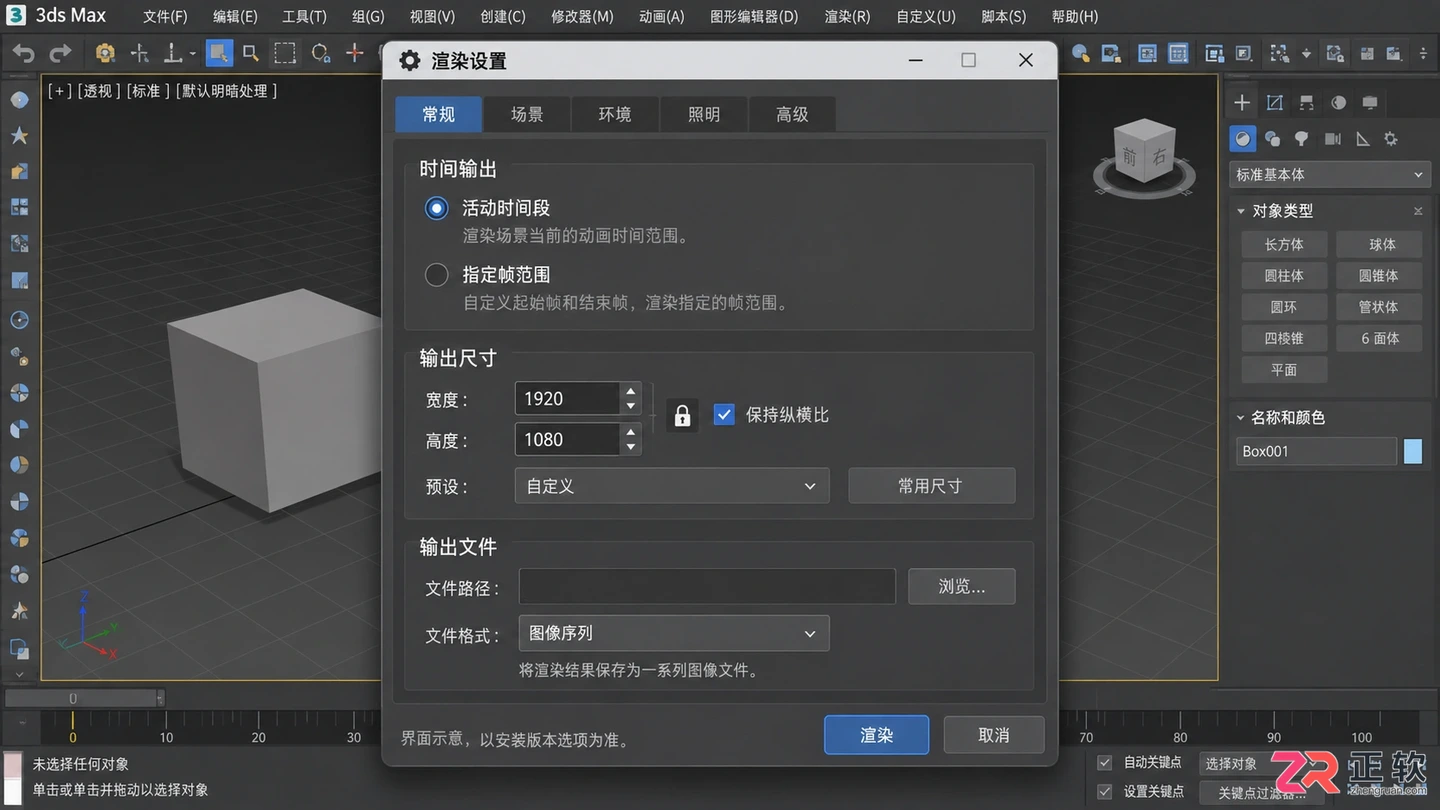Decrease the 高度 value with down arrow
1440x810 pixels.
[630, 447]
